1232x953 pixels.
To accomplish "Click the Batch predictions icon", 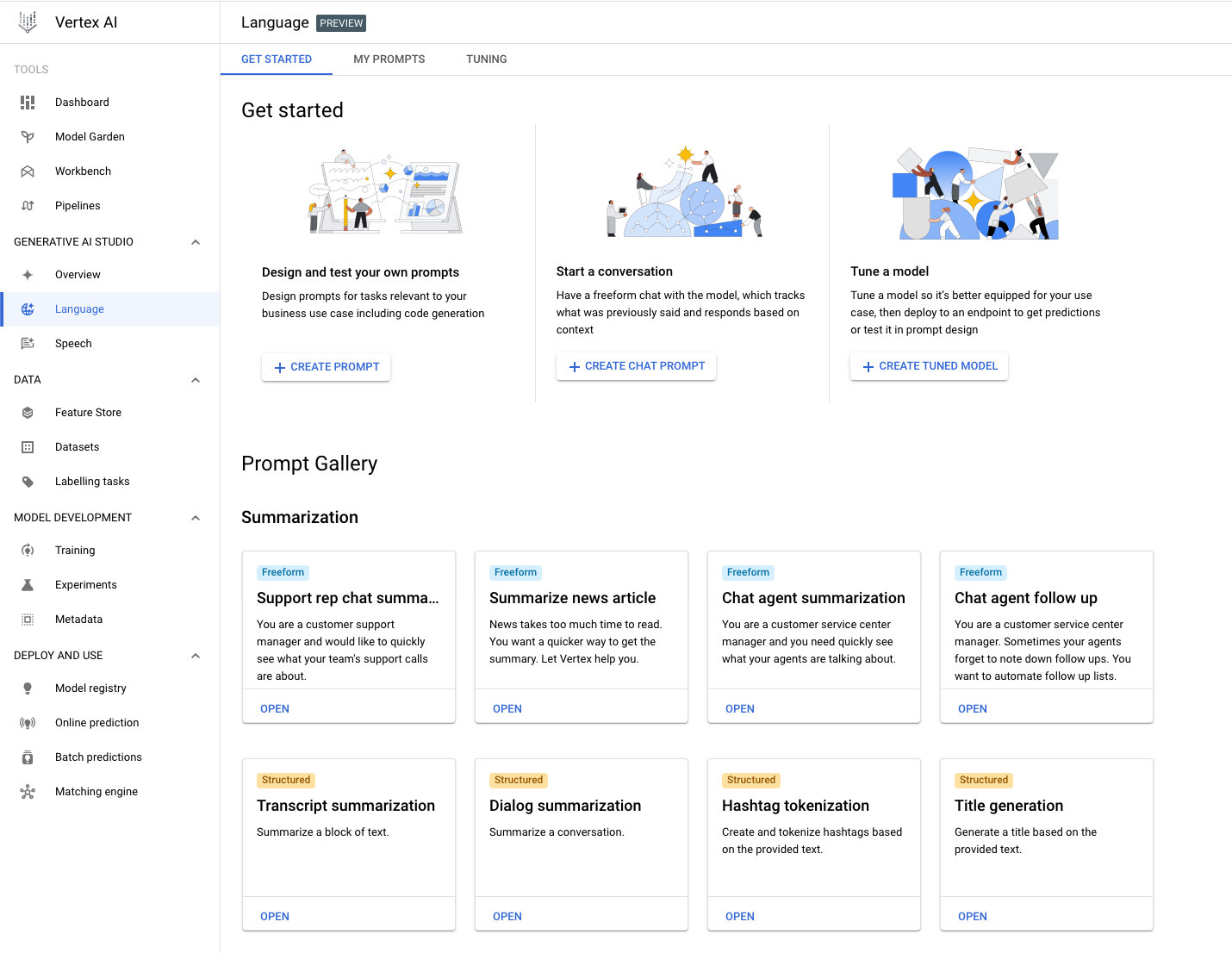I will coord(28,757).
